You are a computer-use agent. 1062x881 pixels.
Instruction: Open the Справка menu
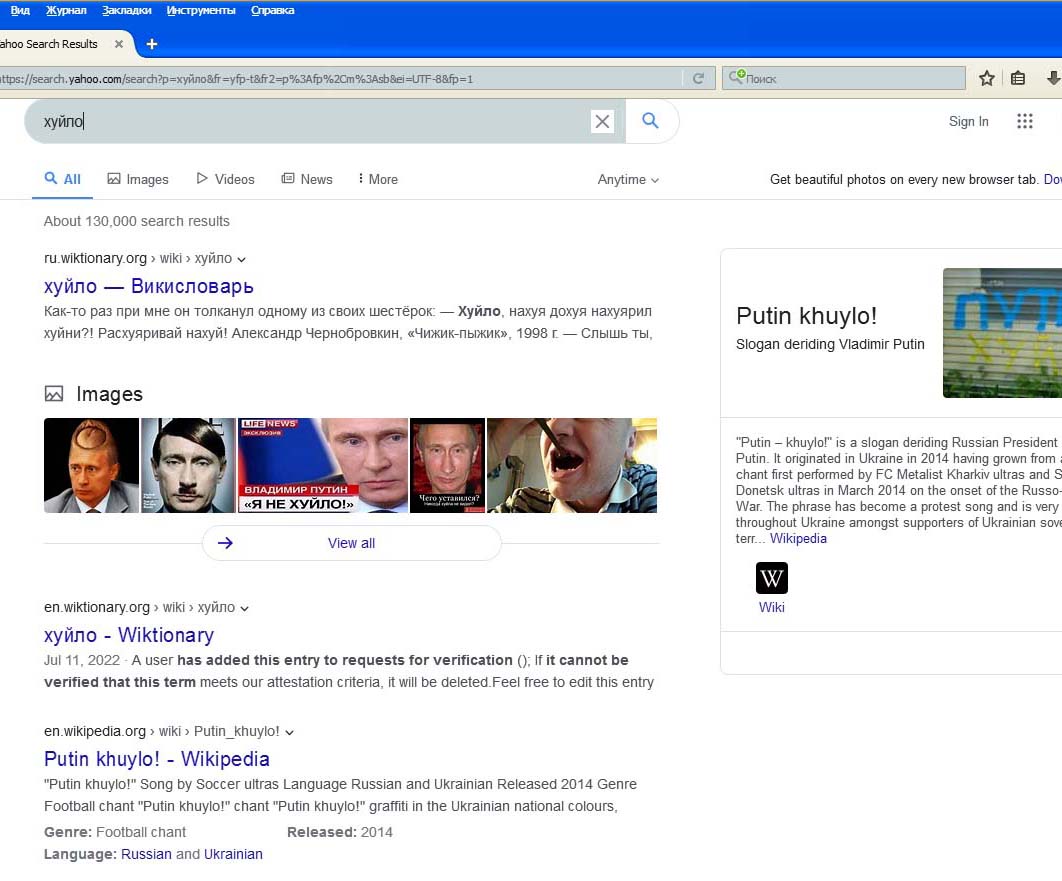pos(272,10)
